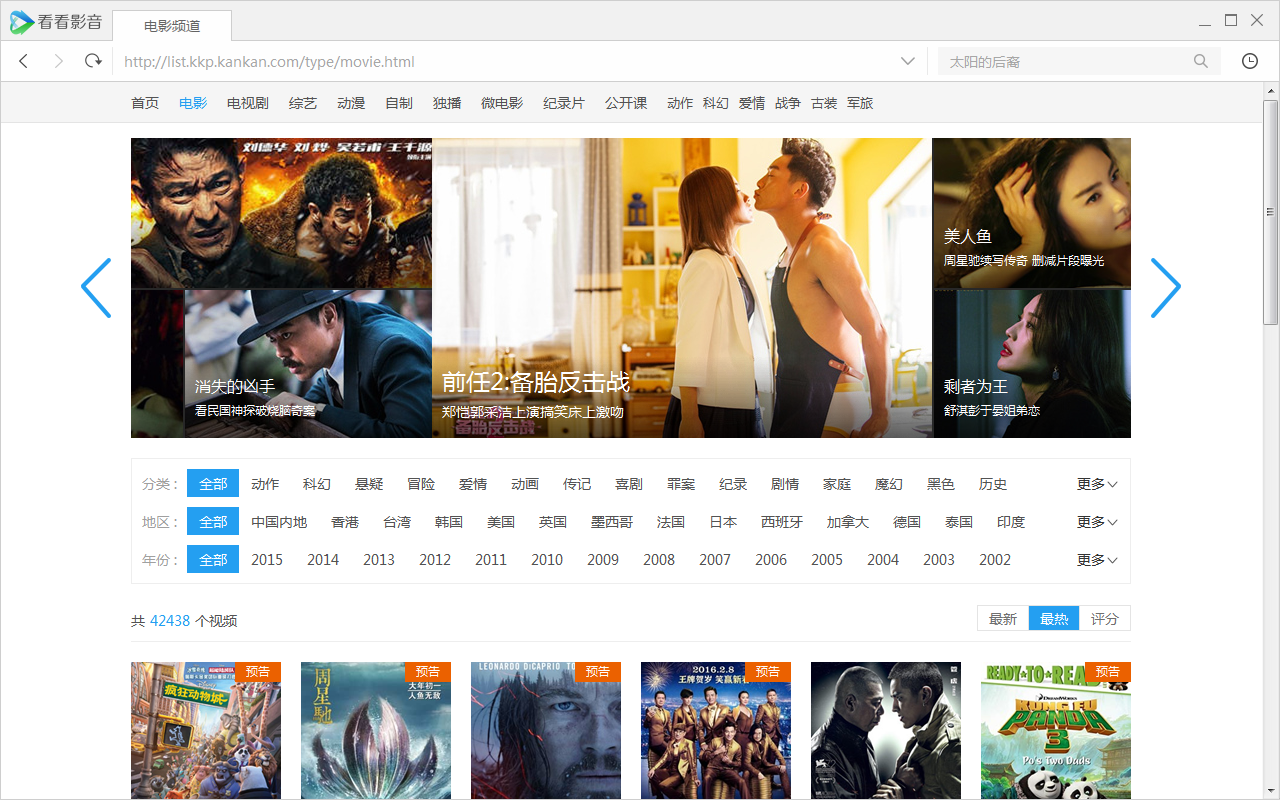Filter category by 历史

pos(993,484)
